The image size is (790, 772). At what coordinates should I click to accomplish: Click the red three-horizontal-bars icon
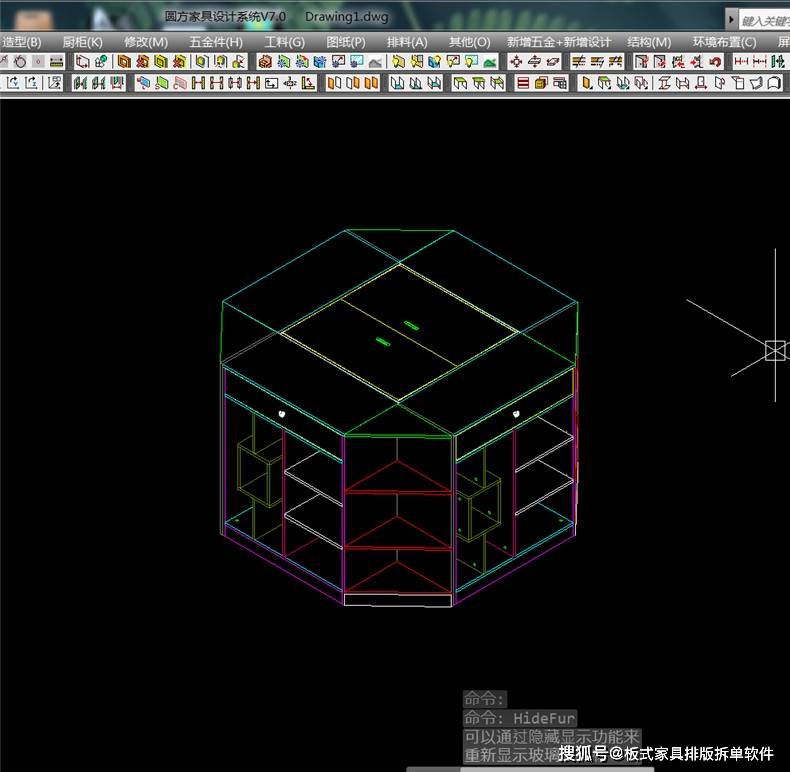(523, 83)
